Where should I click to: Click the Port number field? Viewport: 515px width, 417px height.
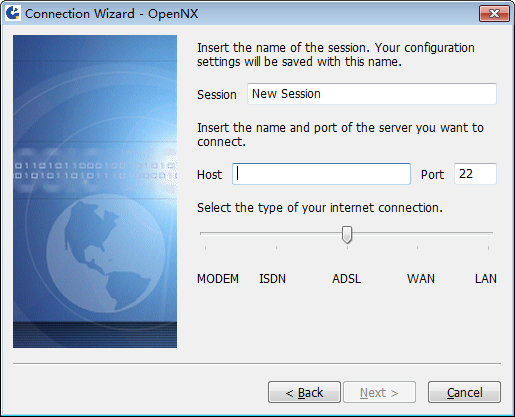475,174
